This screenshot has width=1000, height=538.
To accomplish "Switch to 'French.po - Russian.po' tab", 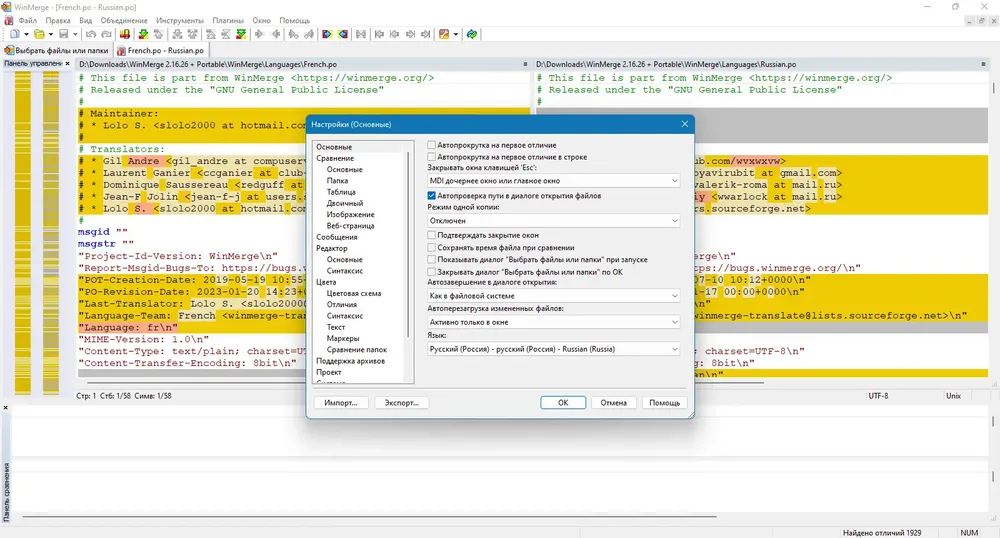I will point(161,50).
